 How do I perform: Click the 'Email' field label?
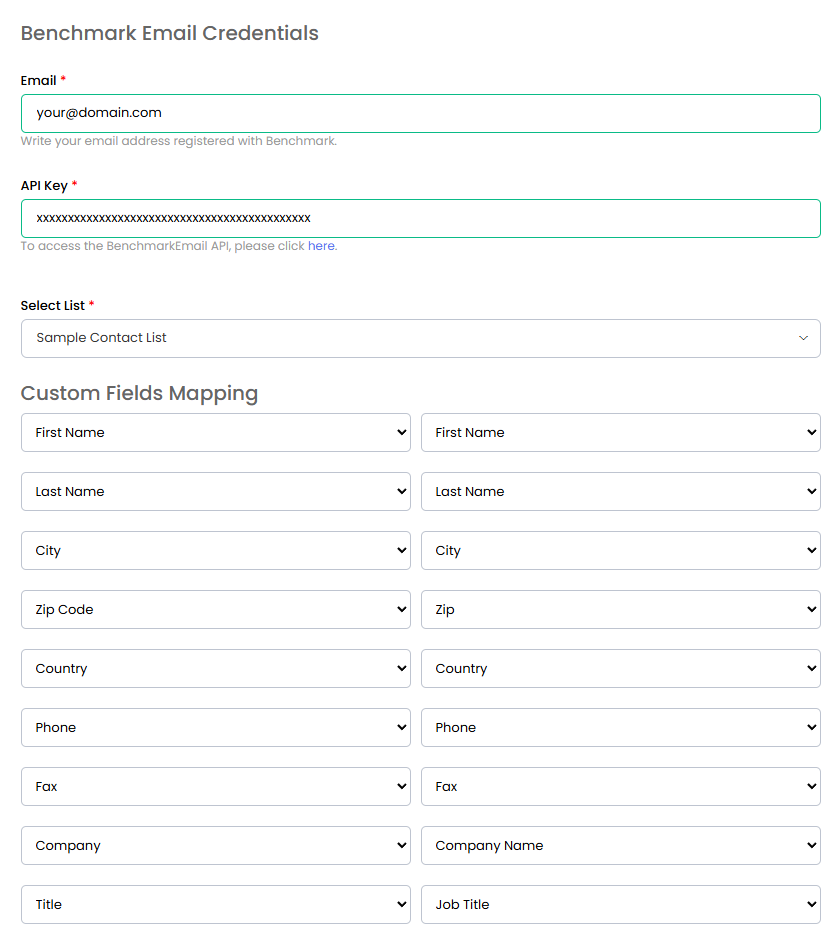click(x=39, y=81)
